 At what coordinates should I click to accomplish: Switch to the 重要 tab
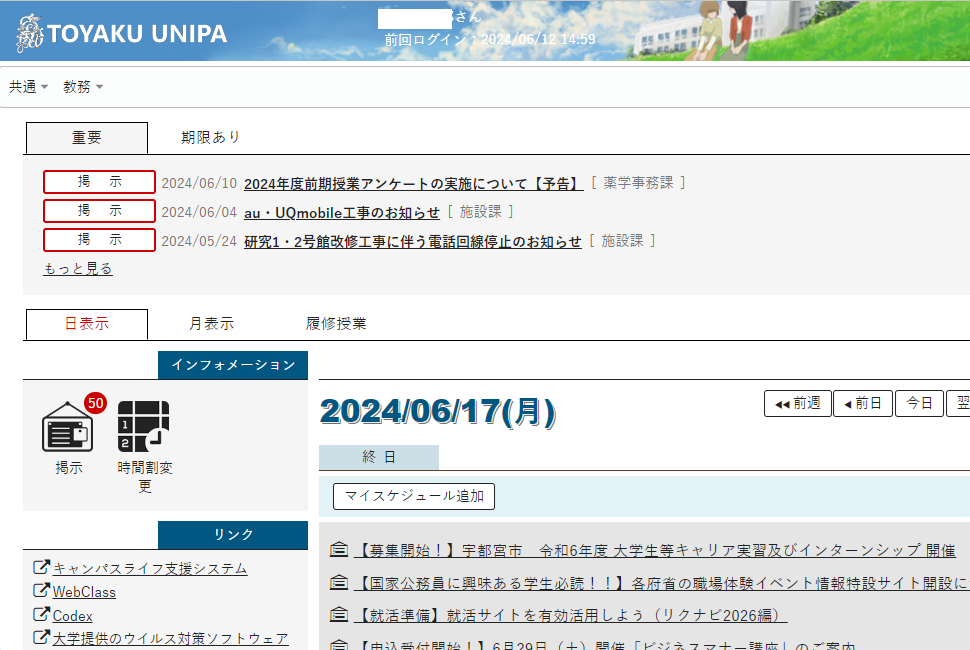(87, 138)
